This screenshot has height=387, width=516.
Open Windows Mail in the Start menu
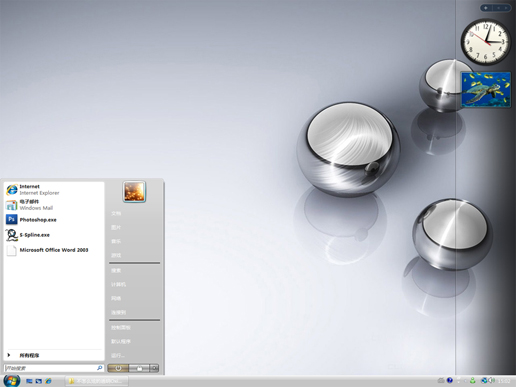(54, 205)
